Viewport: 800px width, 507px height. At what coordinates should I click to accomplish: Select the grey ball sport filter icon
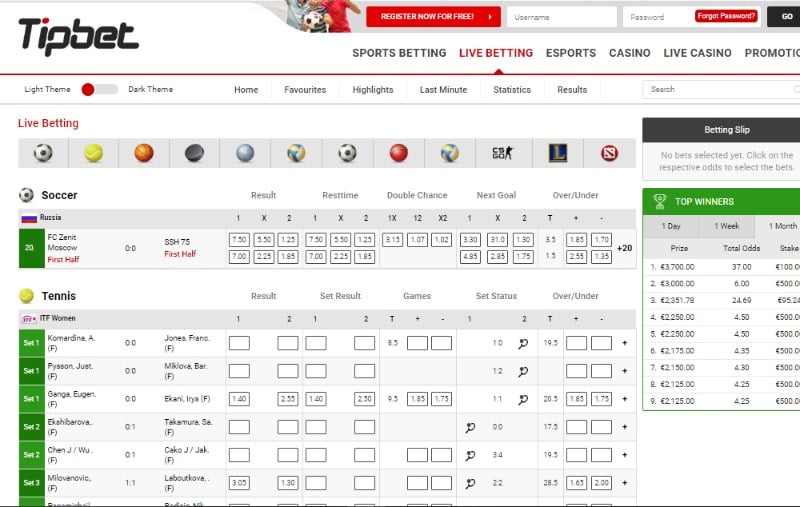click(245, 153)
